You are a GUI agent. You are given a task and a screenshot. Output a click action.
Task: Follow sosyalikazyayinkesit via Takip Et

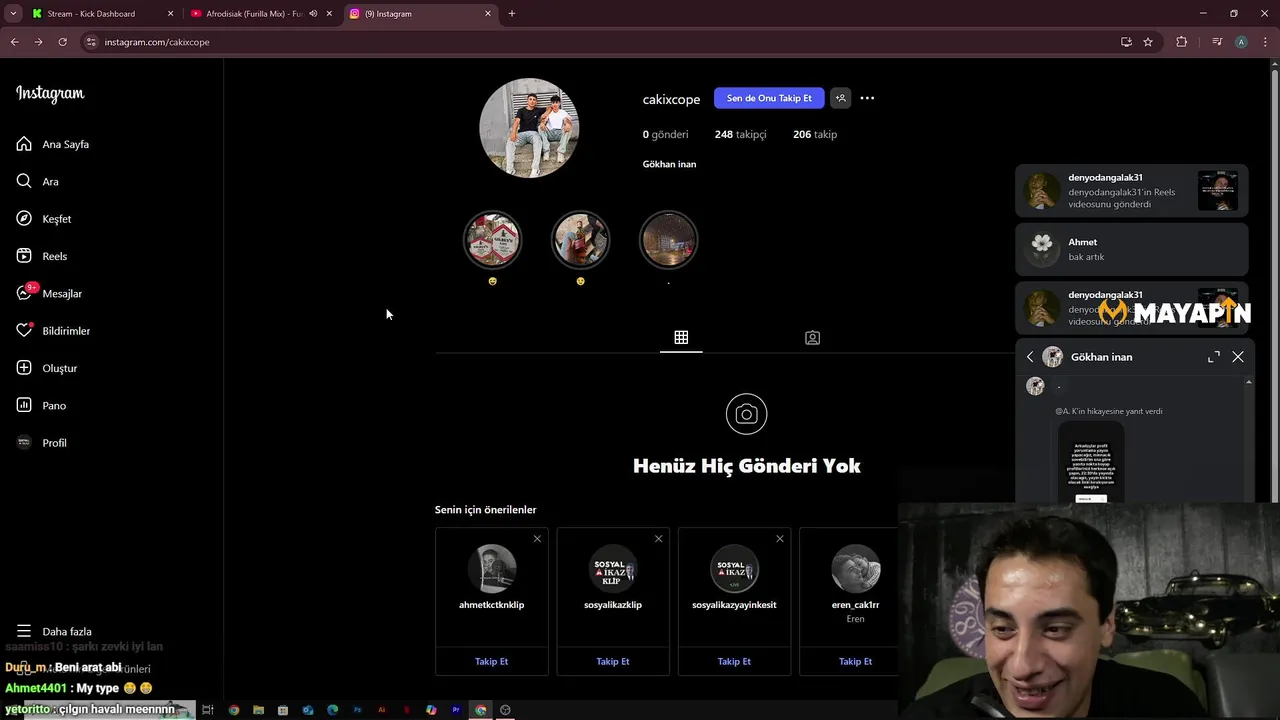tap(734, 661)
